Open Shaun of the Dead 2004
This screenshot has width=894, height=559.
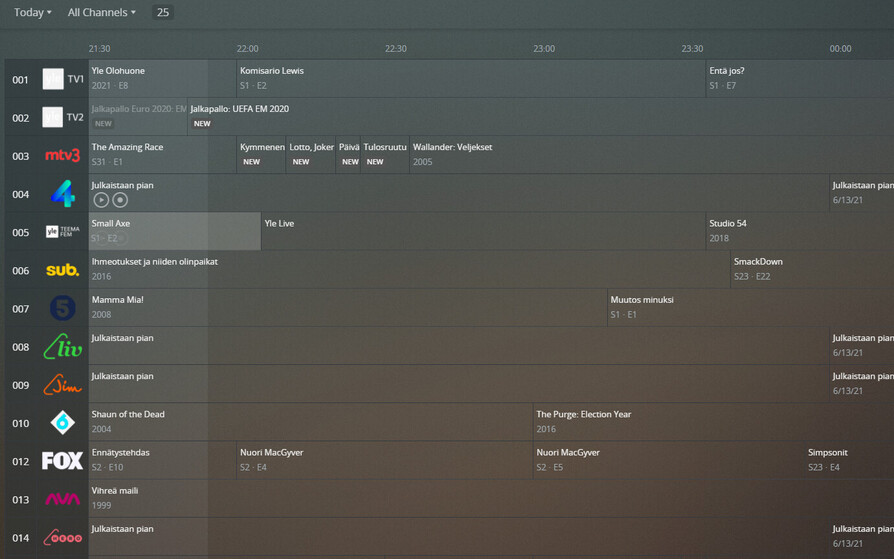(x=311, y=423)
